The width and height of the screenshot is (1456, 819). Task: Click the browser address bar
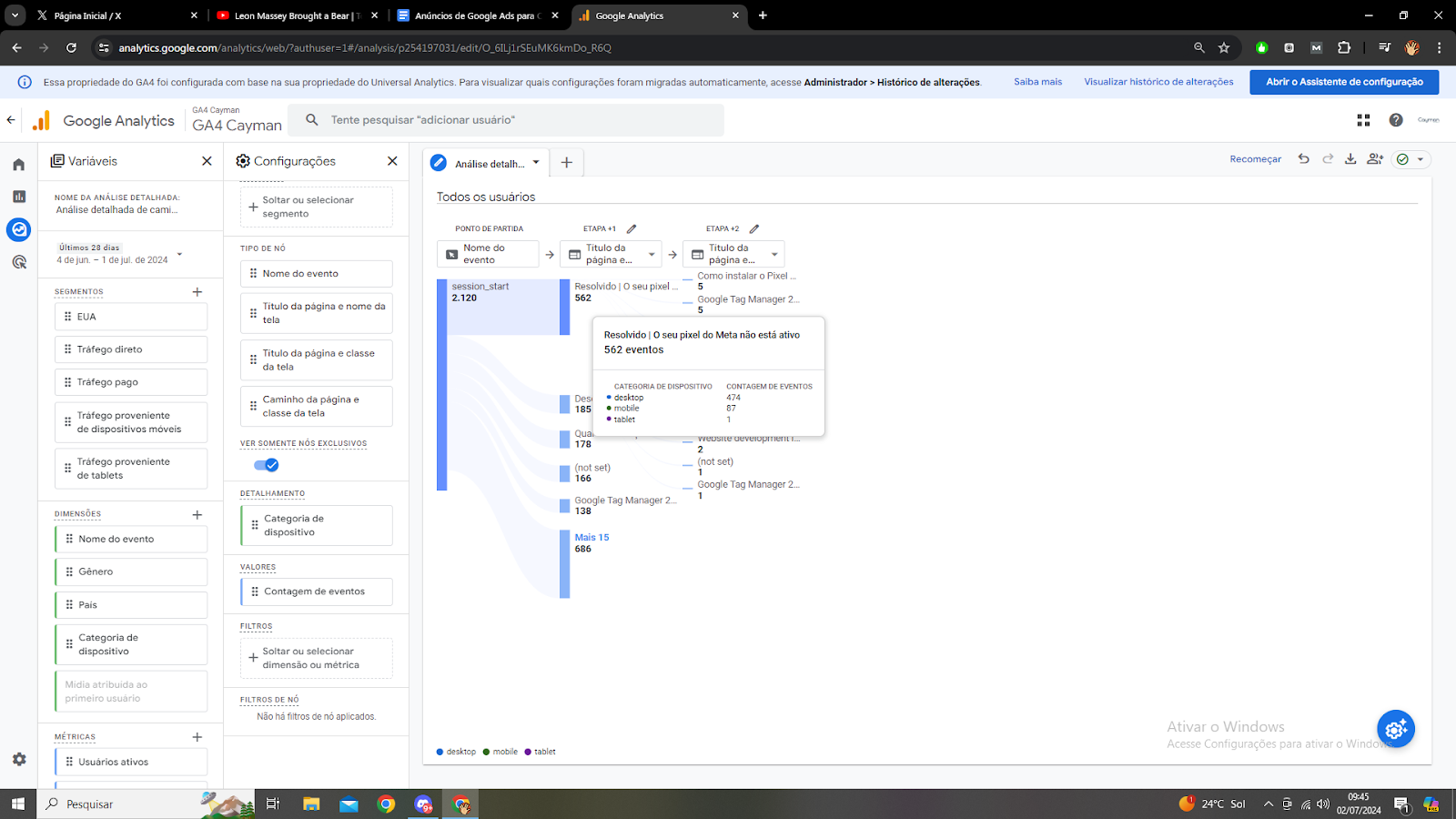637,47
